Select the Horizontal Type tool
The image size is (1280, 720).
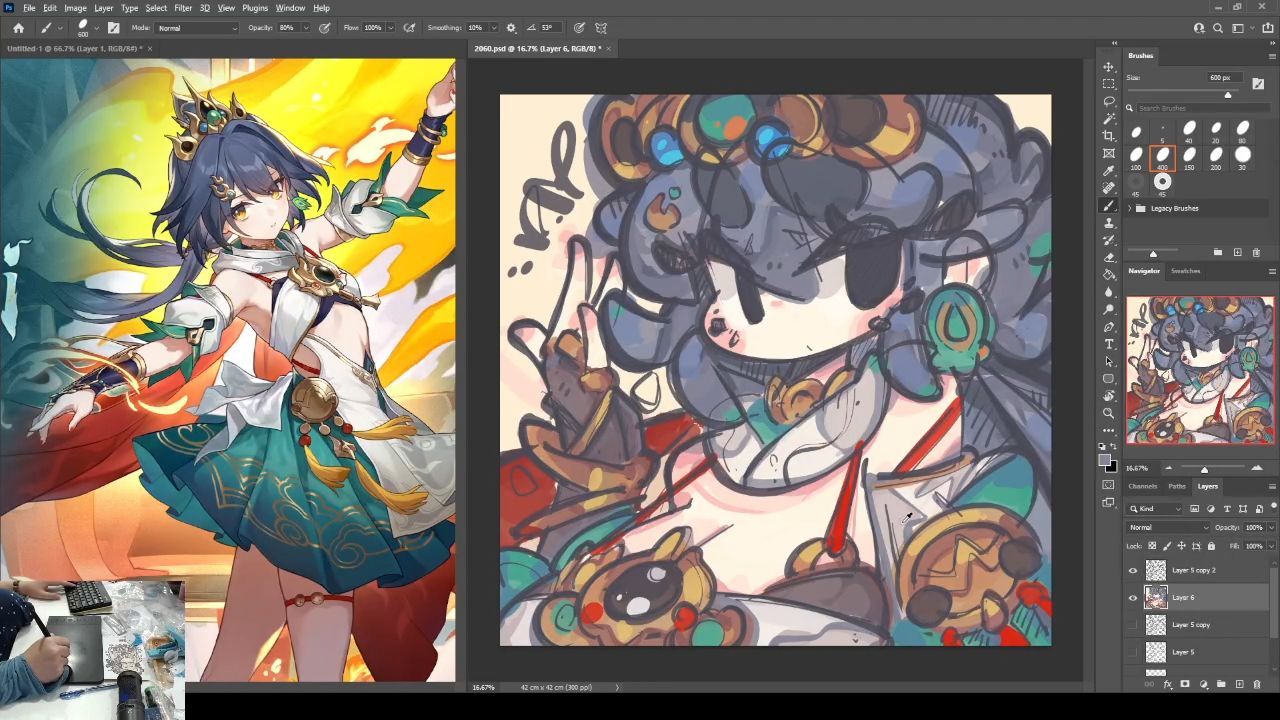coord(1108,344)
